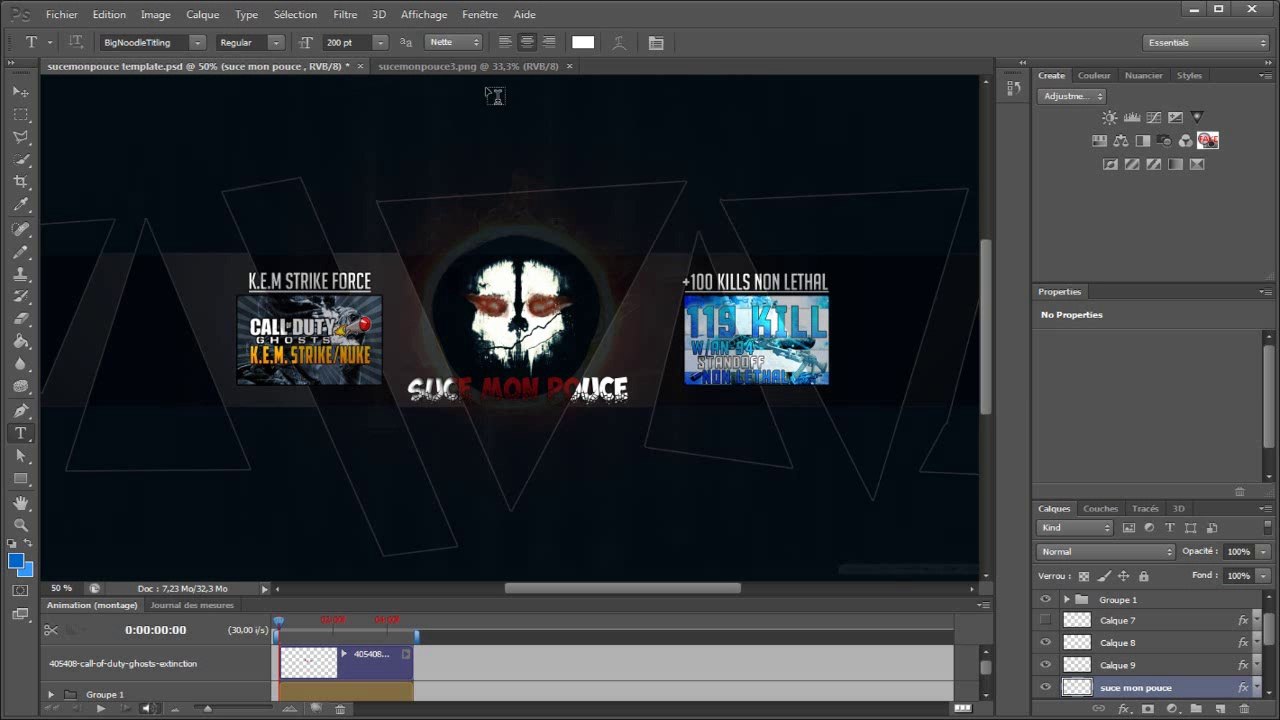This screenshot has width=1280, height=720.
Task: Select the Path Selection tool
Action: click(x=20, y=456)
